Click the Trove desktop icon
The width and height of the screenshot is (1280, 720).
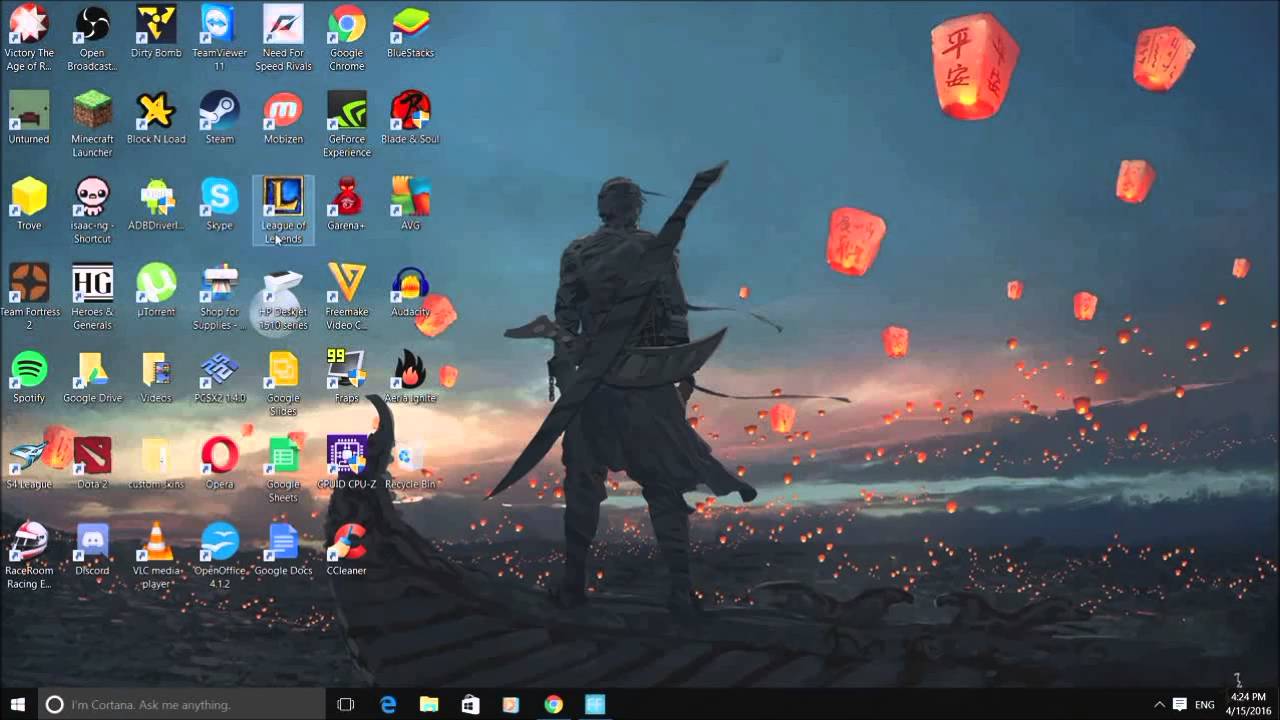point(29,204)
